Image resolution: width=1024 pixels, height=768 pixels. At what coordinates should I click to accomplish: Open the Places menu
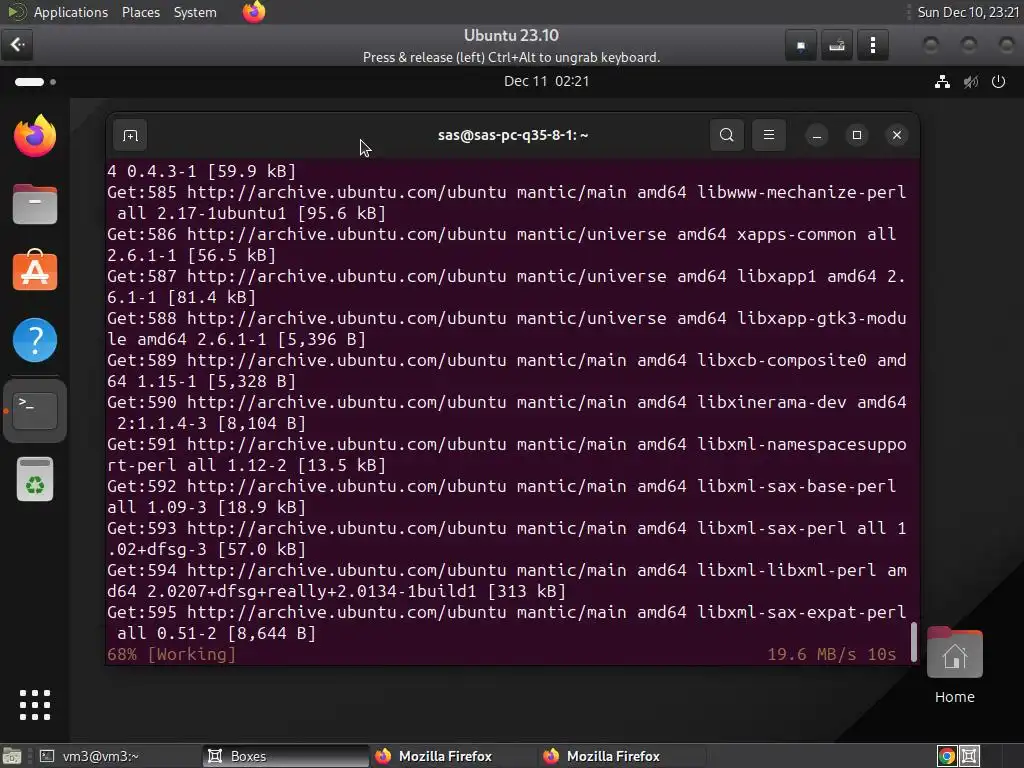point(140,12)
